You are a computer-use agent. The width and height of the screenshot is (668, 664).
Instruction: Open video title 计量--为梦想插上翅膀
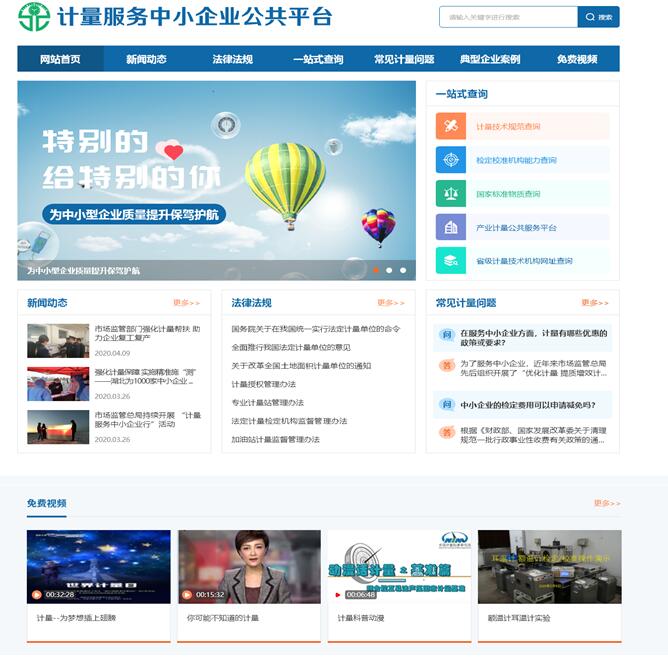pyautogui.click(x=76, y=618)
